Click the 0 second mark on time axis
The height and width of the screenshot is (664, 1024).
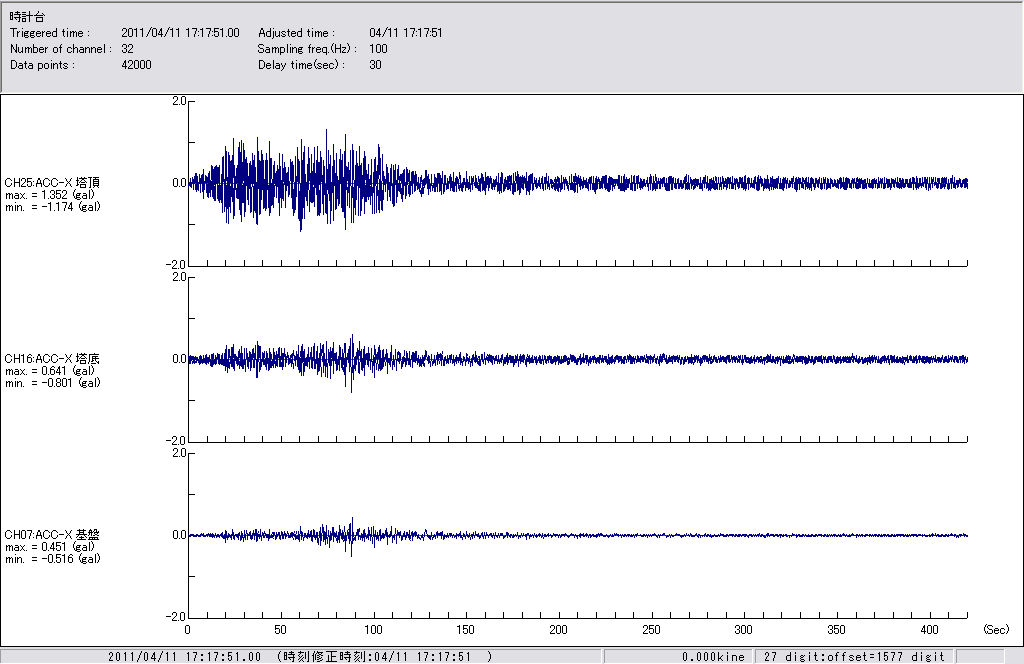pos(188,630)
